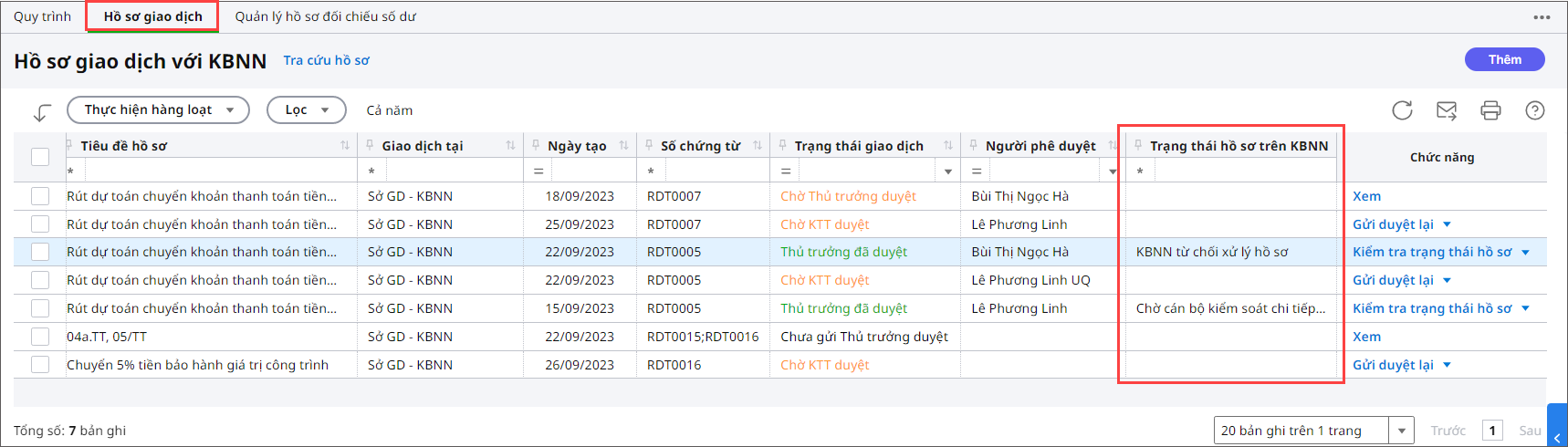Open the Tra cứu hồ sơ link
Image resolution: width=1568 pixels, height=447 pixels.
point(326,60)
